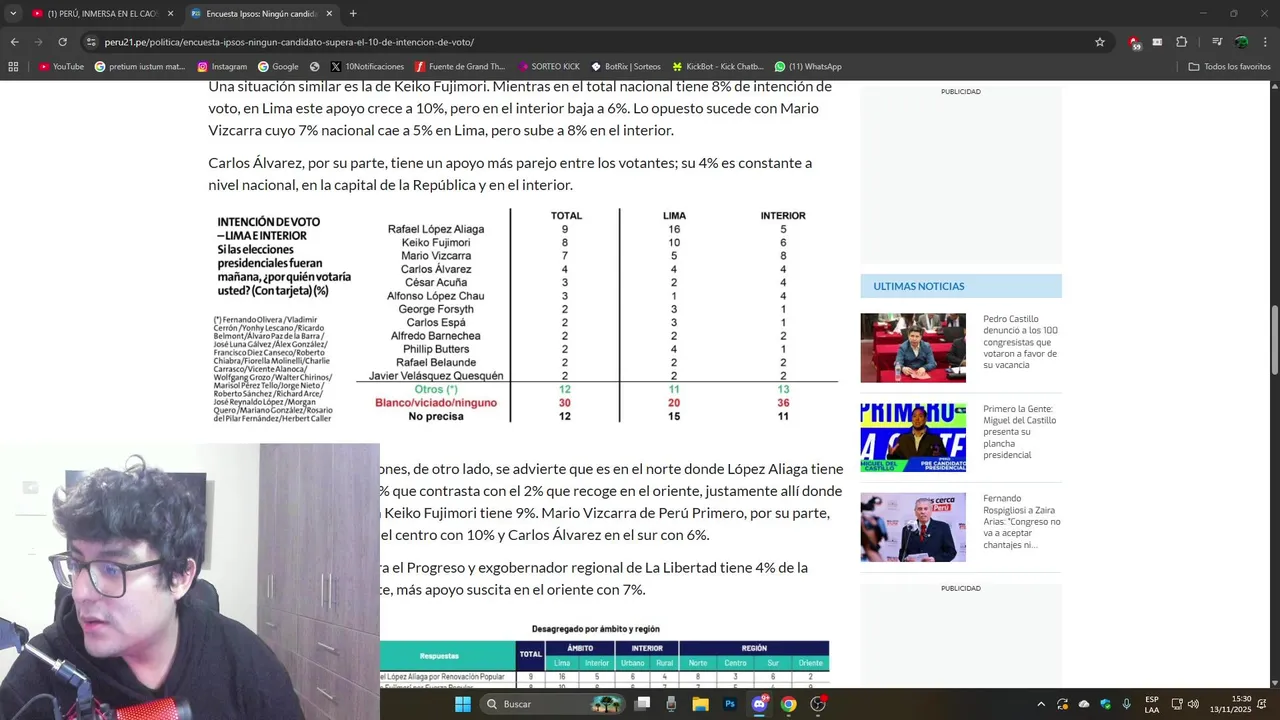This screenshot has width=1280, height=720.
Task: Open Discord from taskbar
Action: pyautogui.click(x=759, y=704)
